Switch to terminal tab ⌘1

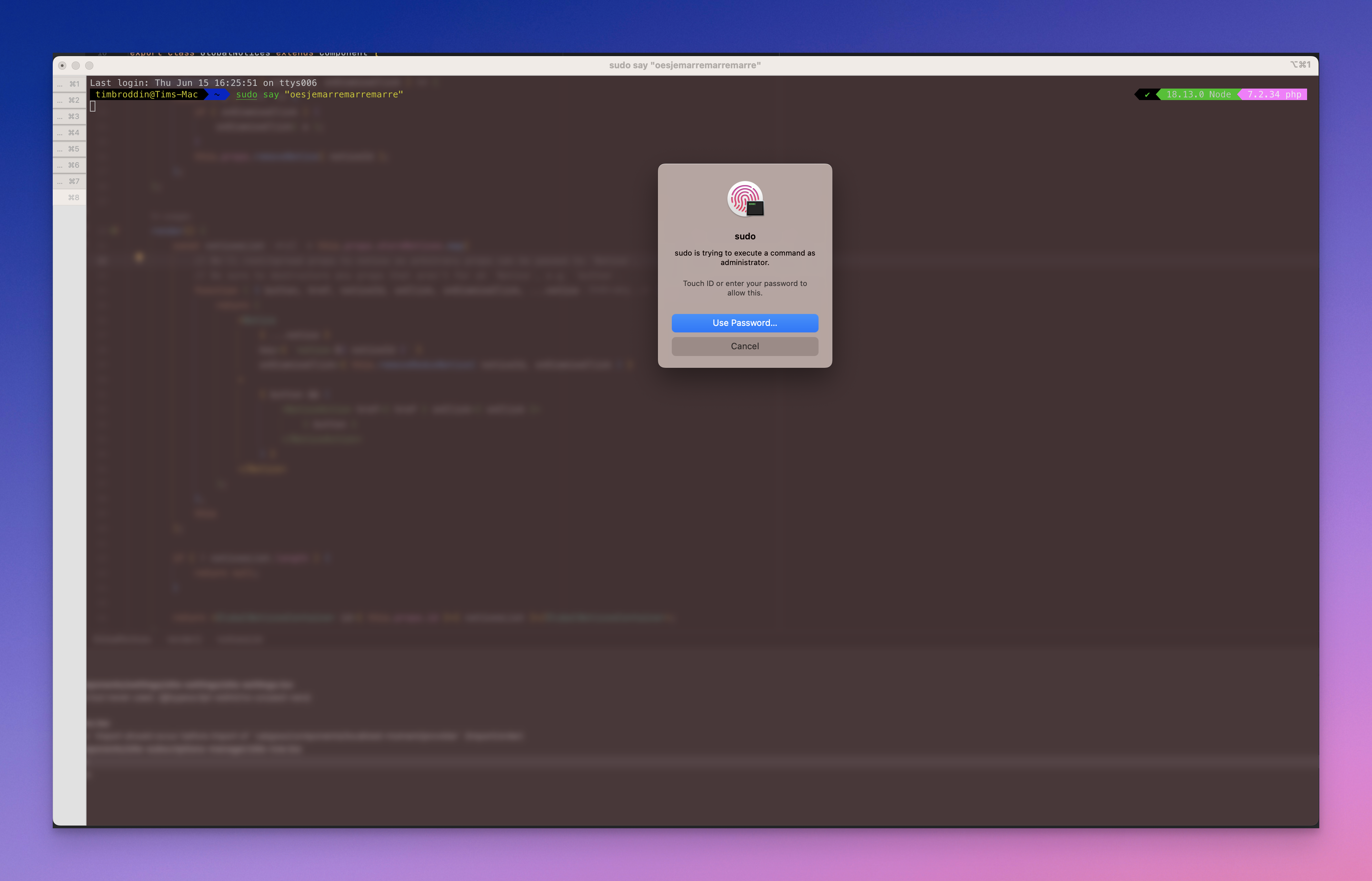pos(69,84)
